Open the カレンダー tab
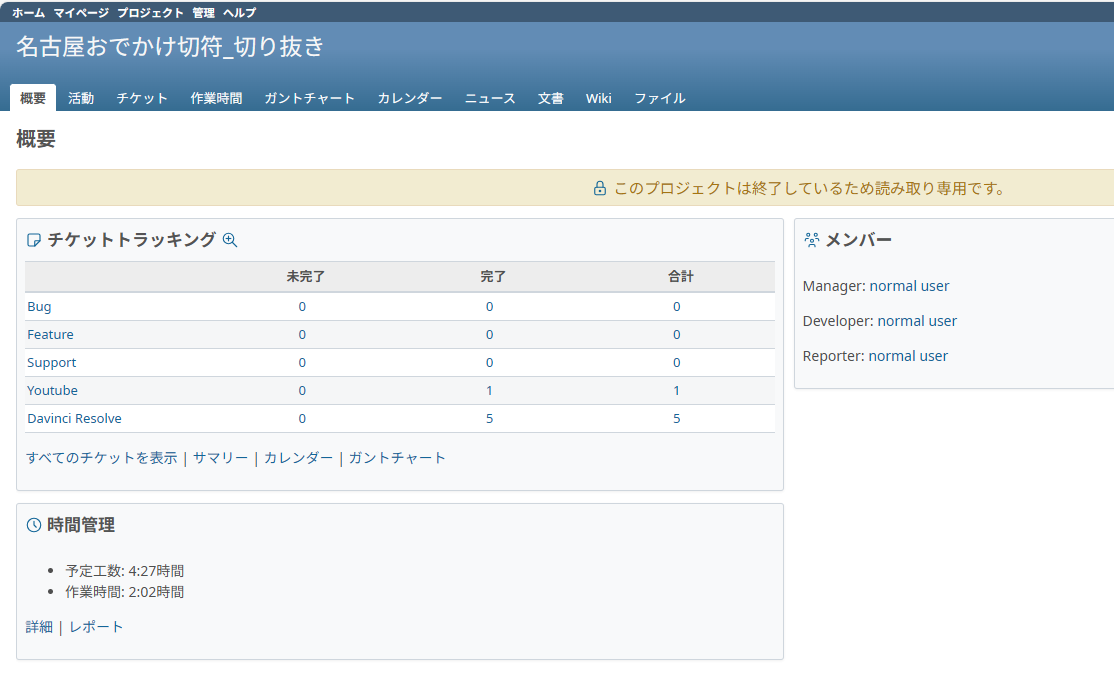This screenshot has width=1114, height=684. pyautogui.click(x=409, y=98)
